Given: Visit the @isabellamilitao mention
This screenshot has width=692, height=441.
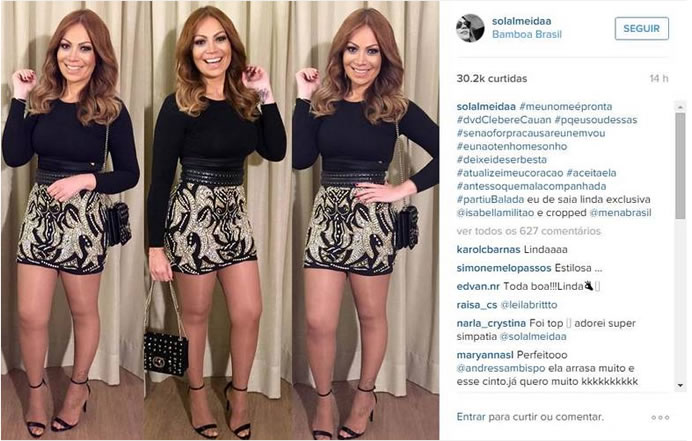Looking at the screenshot, I should (x=495, y=213).
